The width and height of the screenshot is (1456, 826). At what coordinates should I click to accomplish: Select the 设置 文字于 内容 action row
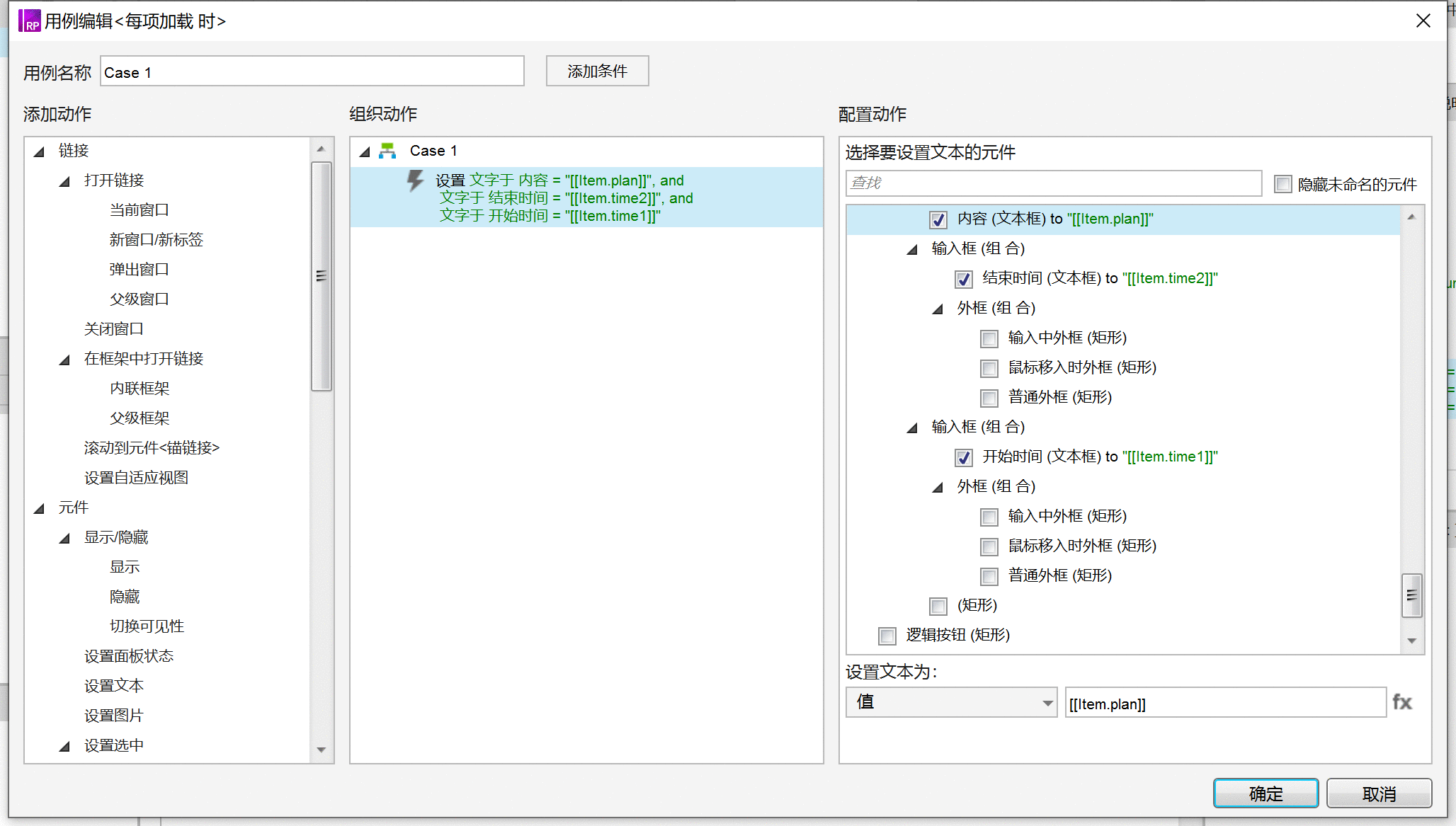point(587,197)
